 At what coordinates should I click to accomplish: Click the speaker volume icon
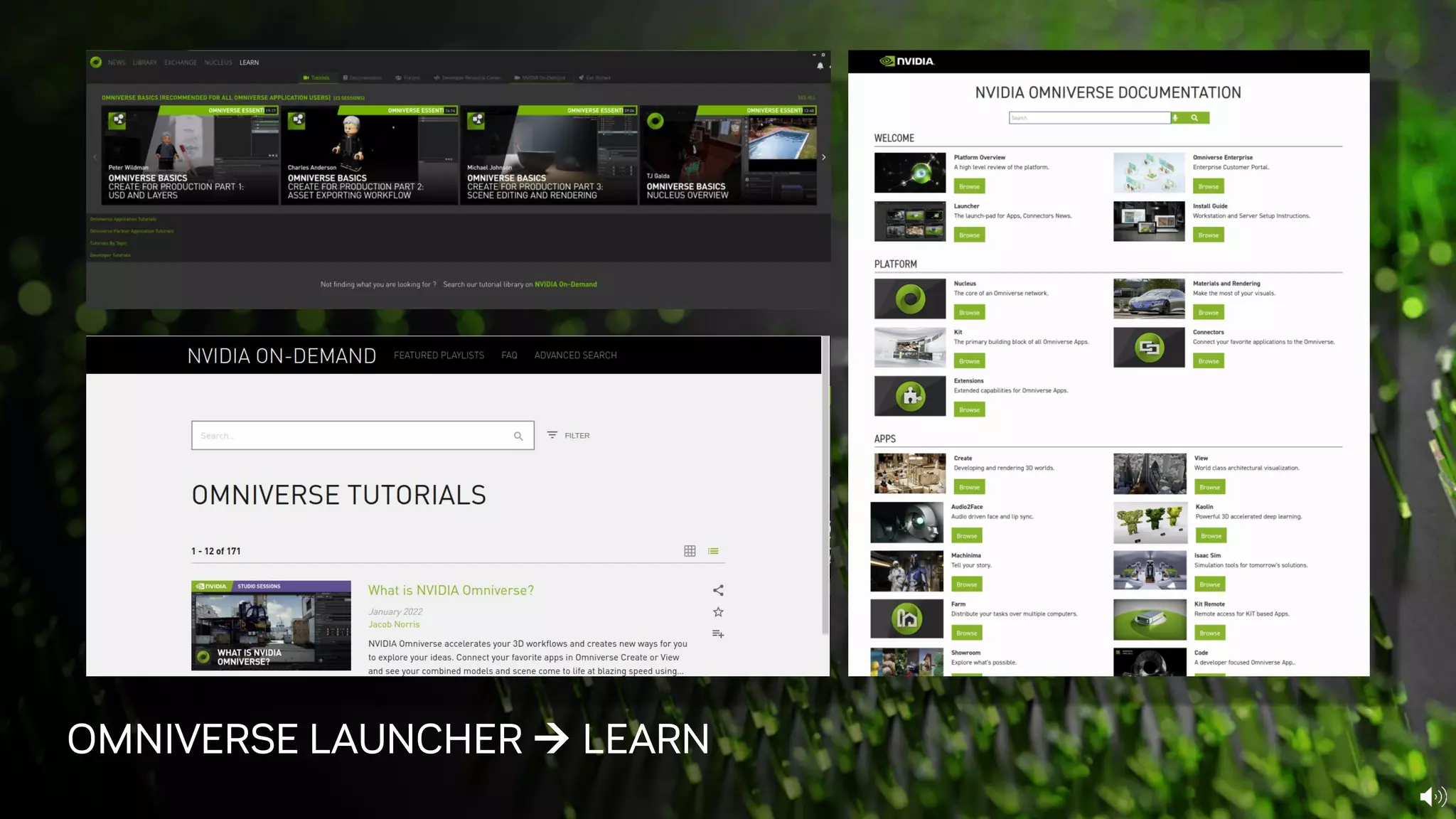click(x=1433, y=797)
